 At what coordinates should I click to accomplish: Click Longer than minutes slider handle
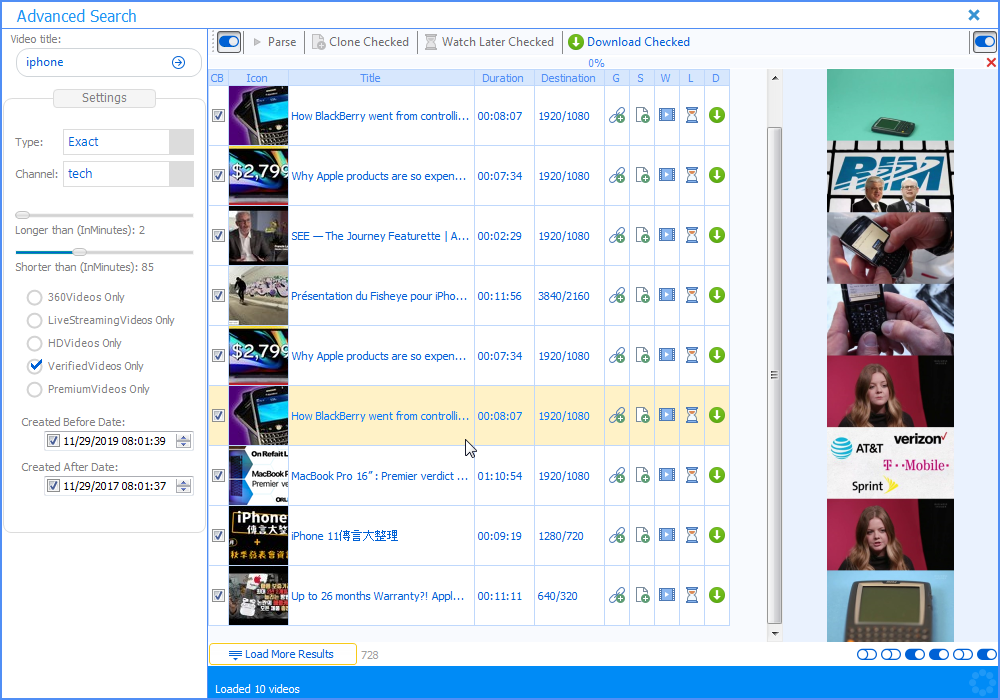[23, 215]
